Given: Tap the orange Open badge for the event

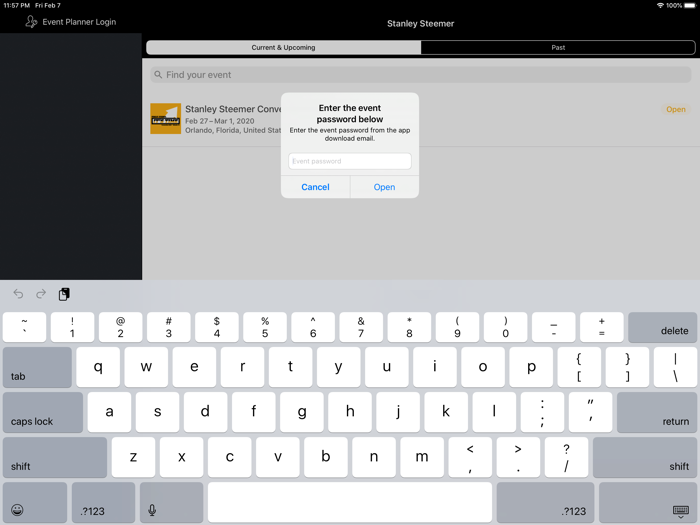Looking at the screenshot, I should pos(675,109).
